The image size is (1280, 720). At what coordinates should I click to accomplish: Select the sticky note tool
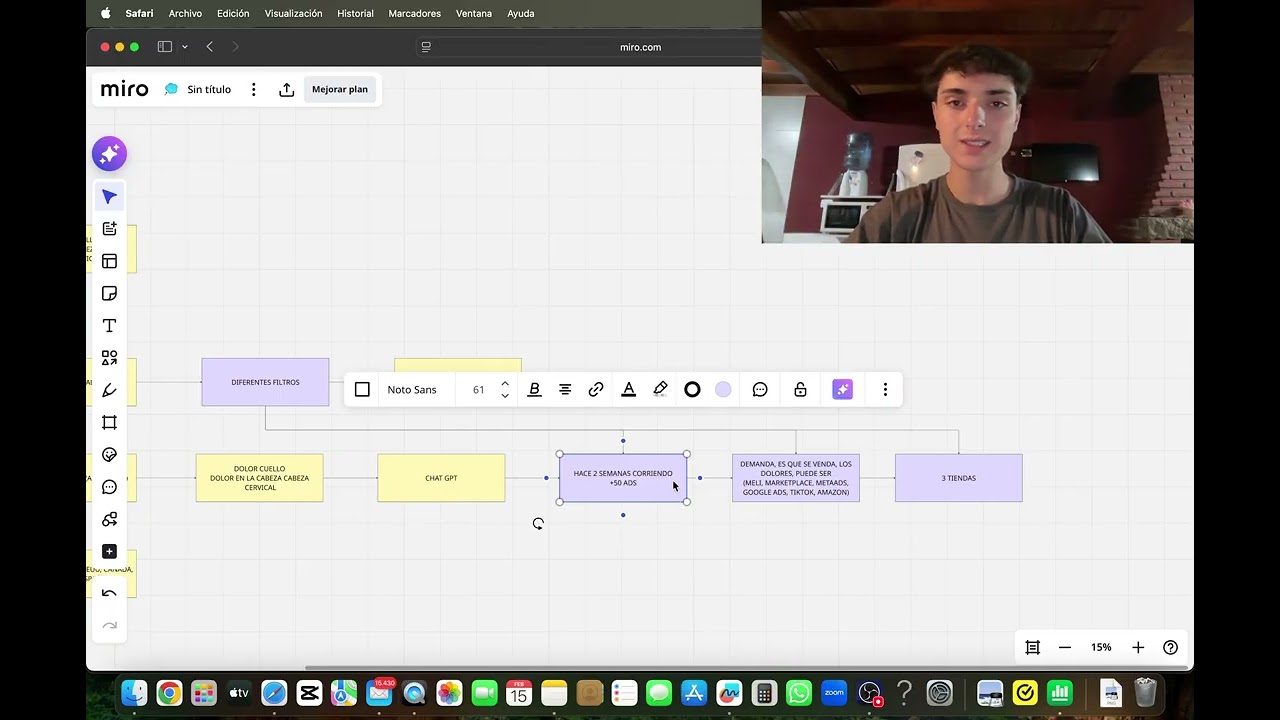click(x=109, y=293)
